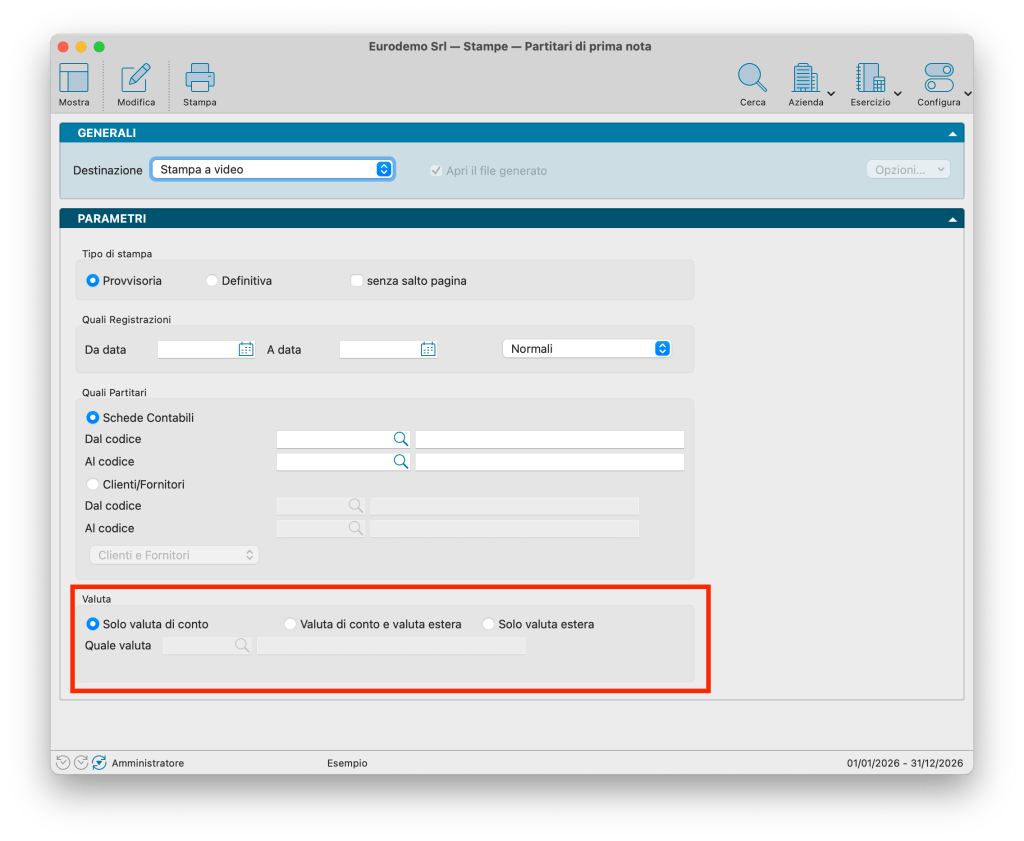Collapse the PARAMETRI section

coord(952,219)
